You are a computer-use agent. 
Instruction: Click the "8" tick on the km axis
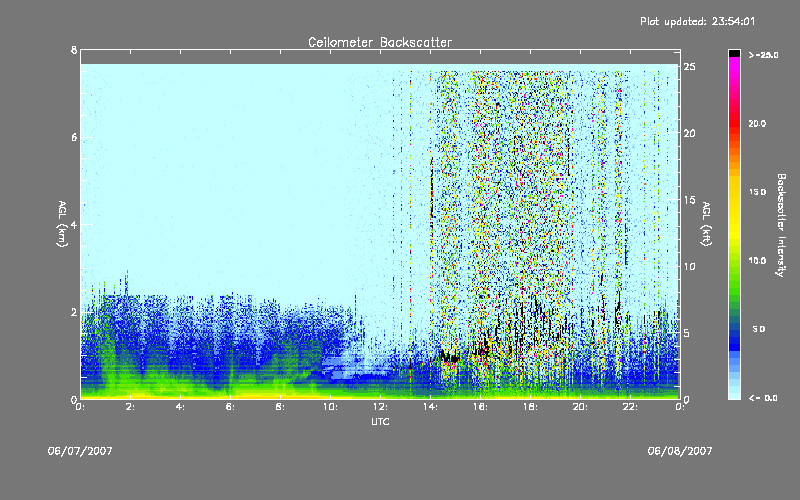point(74,50)
